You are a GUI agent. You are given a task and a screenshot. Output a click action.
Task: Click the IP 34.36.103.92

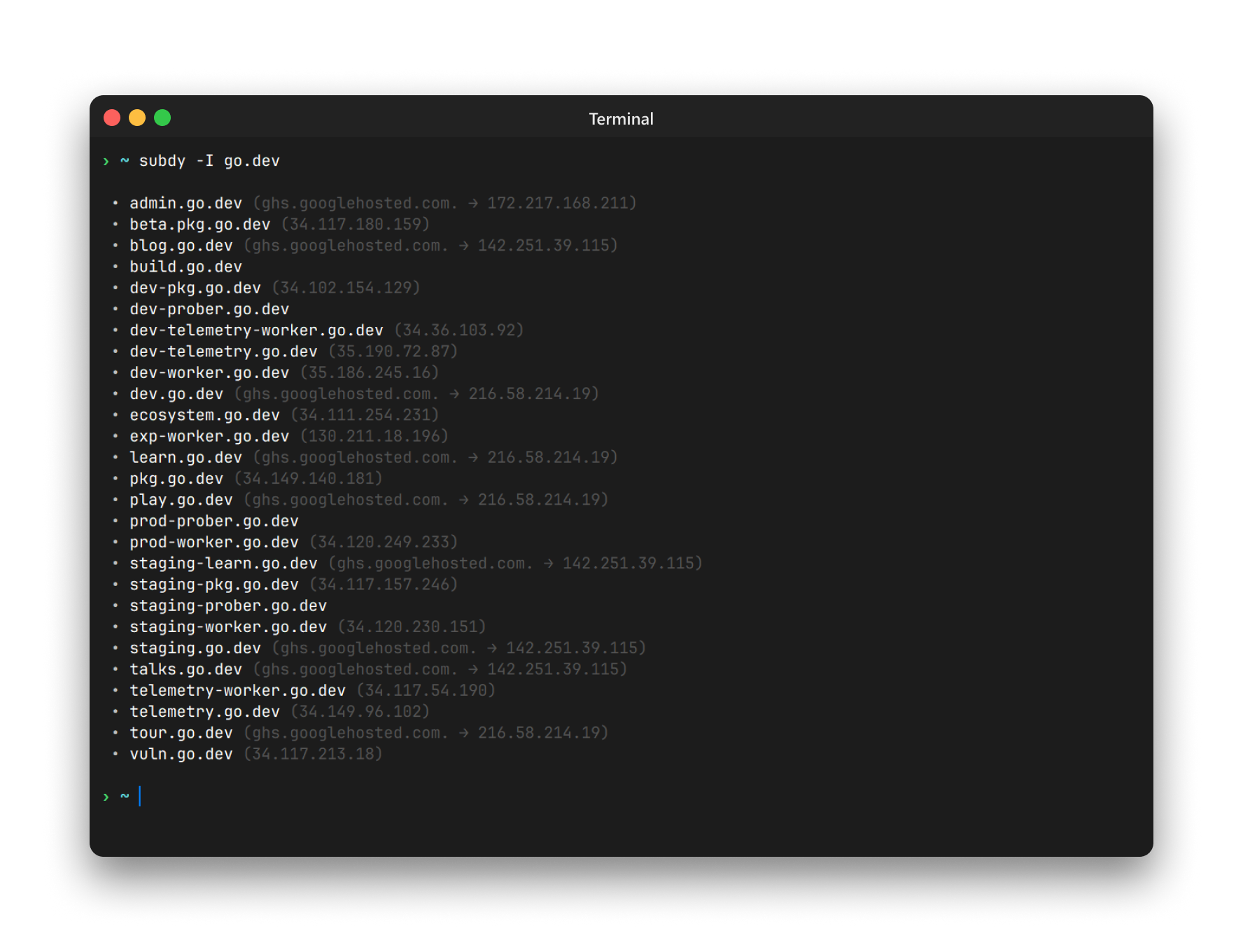click(x=459, y=330)
